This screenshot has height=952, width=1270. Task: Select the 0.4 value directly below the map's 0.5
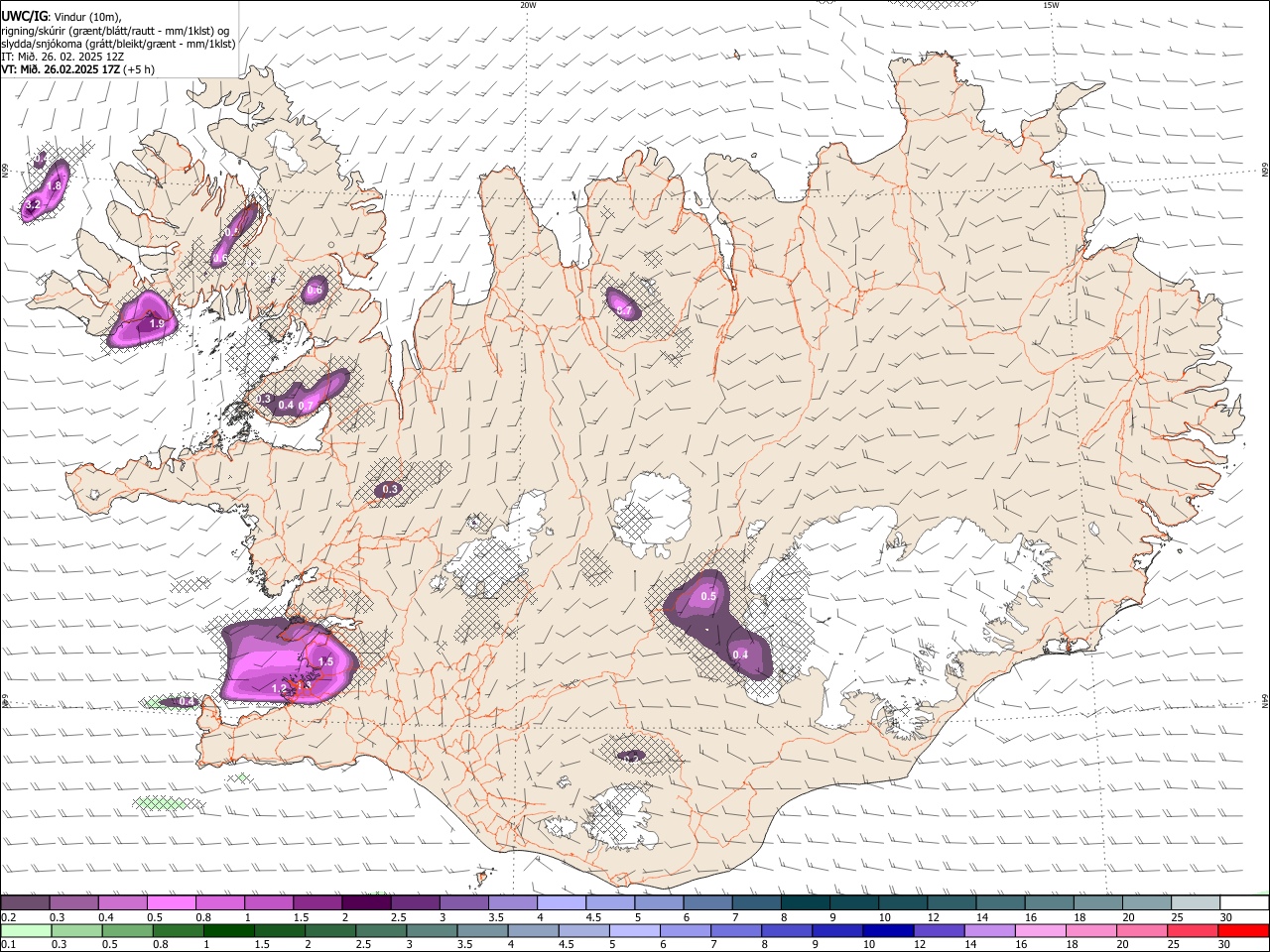coord(740,654)
